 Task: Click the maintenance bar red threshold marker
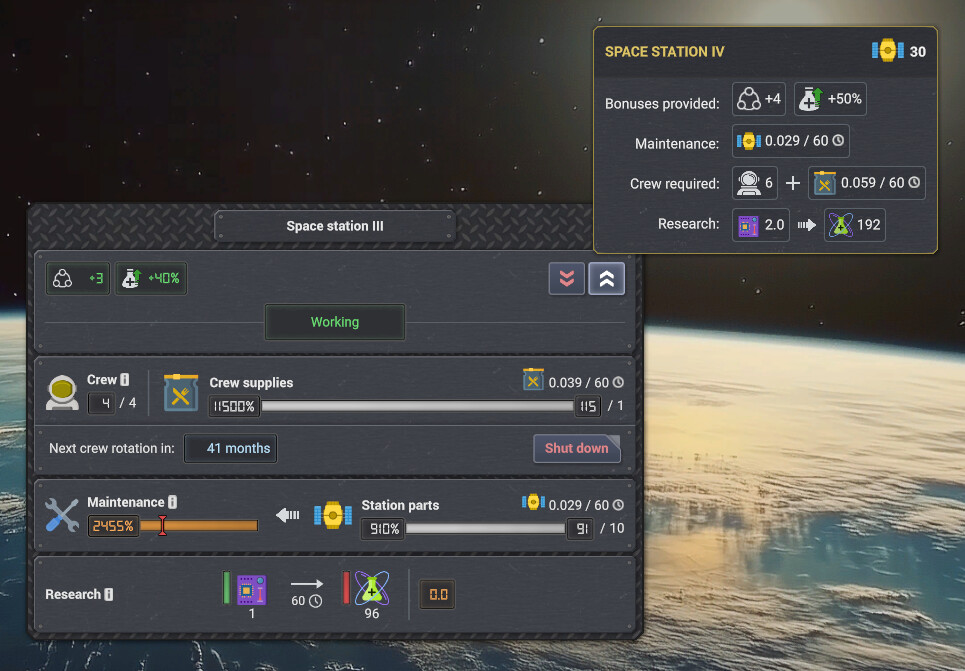click(162, 525)
